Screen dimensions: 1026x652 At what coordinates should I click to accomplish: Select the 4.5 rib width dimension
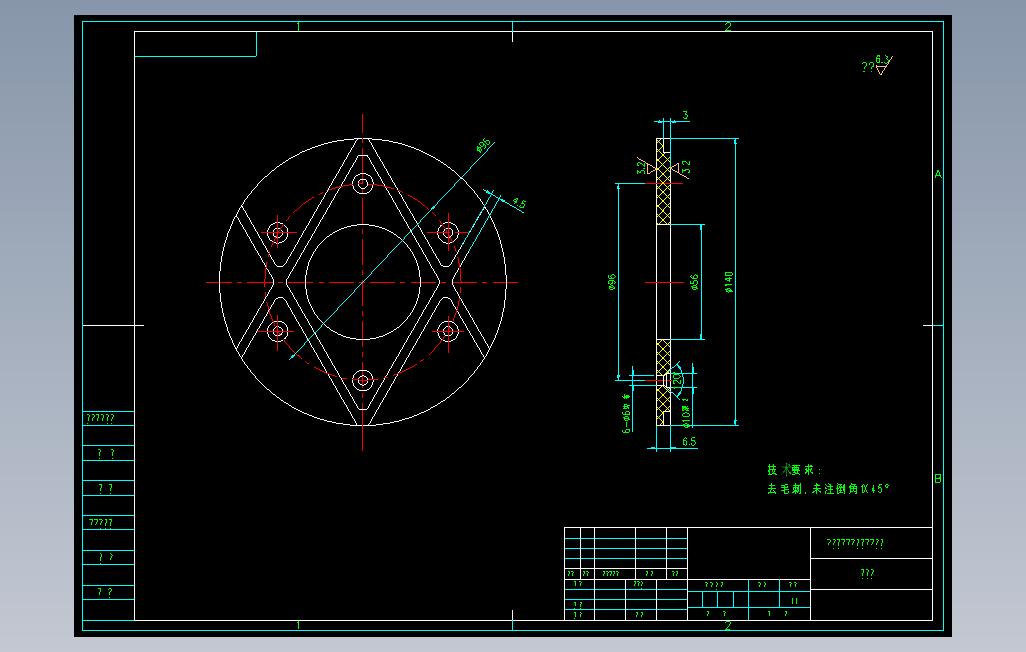point(518,204)
